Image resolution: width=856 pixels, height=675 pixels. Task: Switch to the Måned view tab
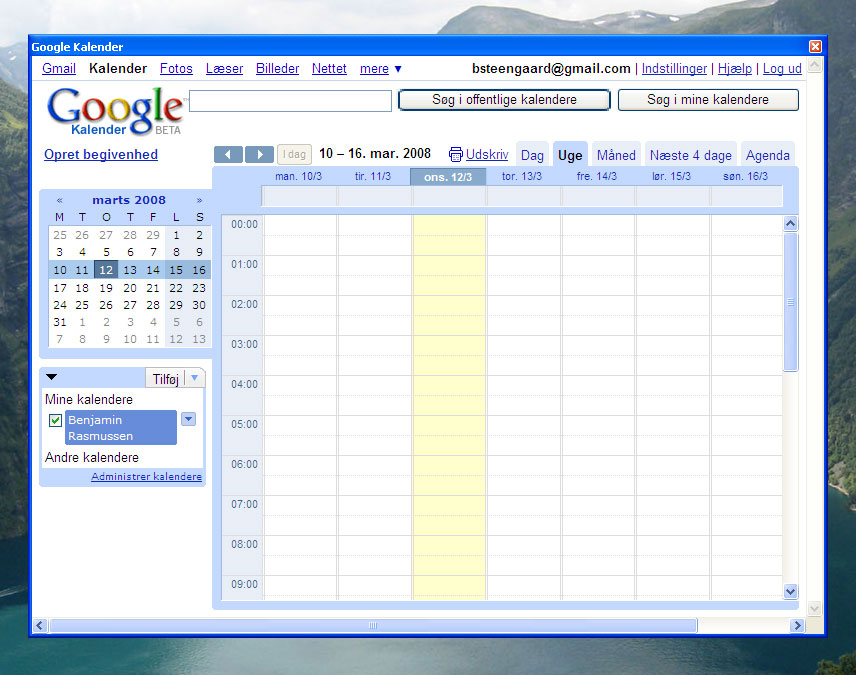[616, 155]
